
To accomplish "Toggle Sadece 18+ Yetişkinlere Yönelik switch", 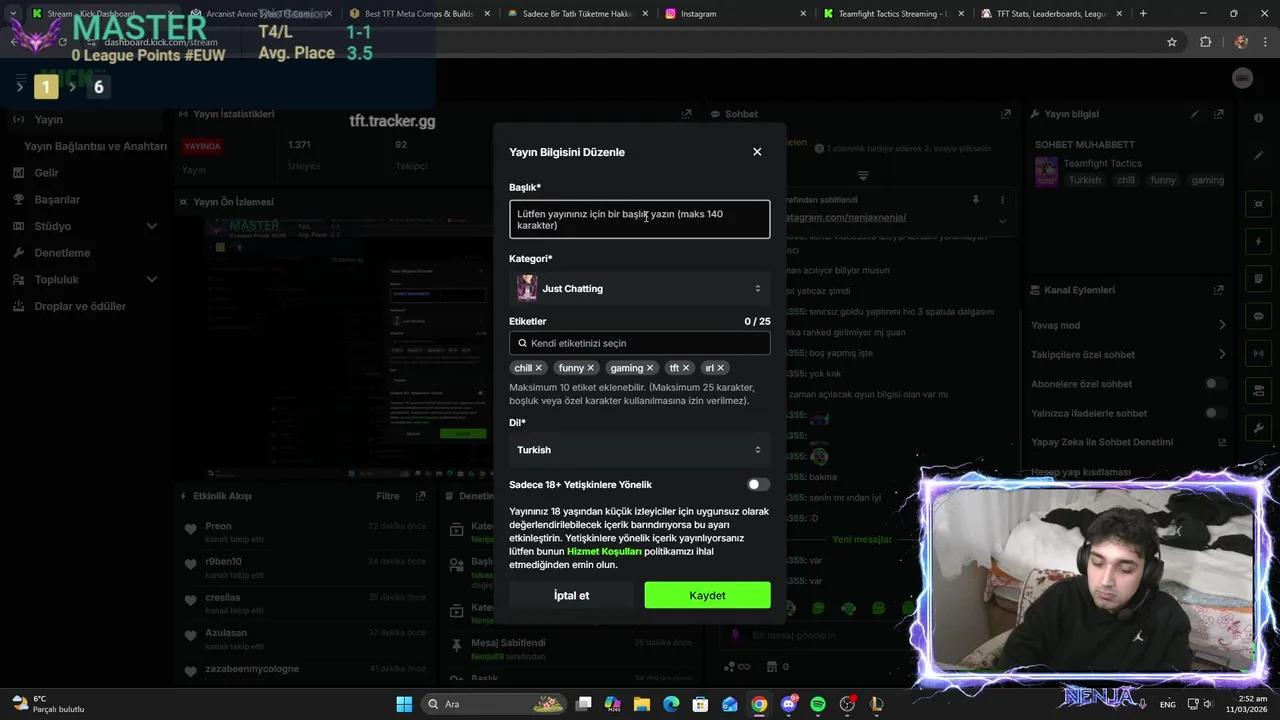I will [x=758, y=485].
